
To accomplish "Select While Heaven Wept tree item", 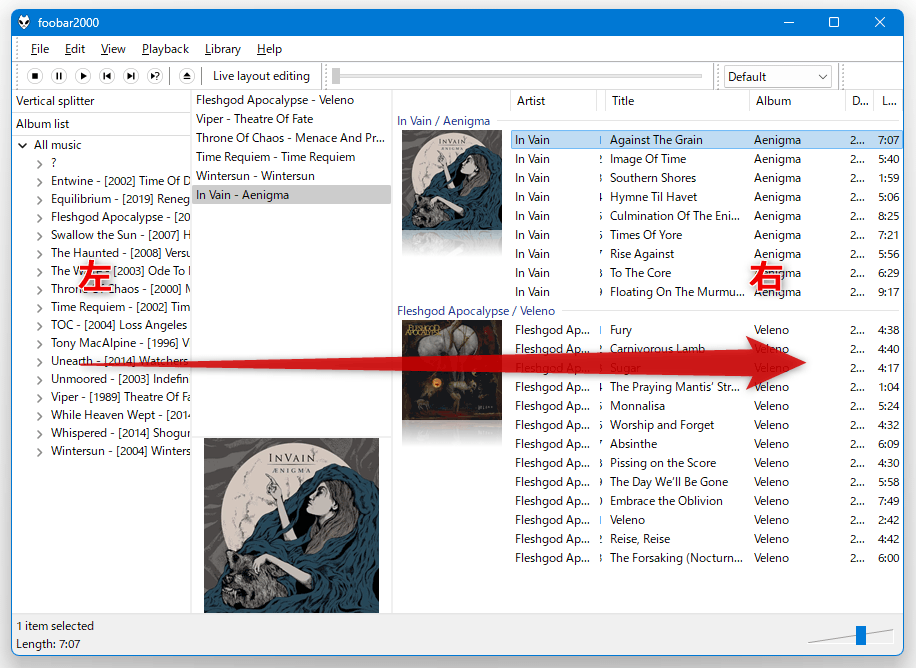I will click(x=120, y=415).
